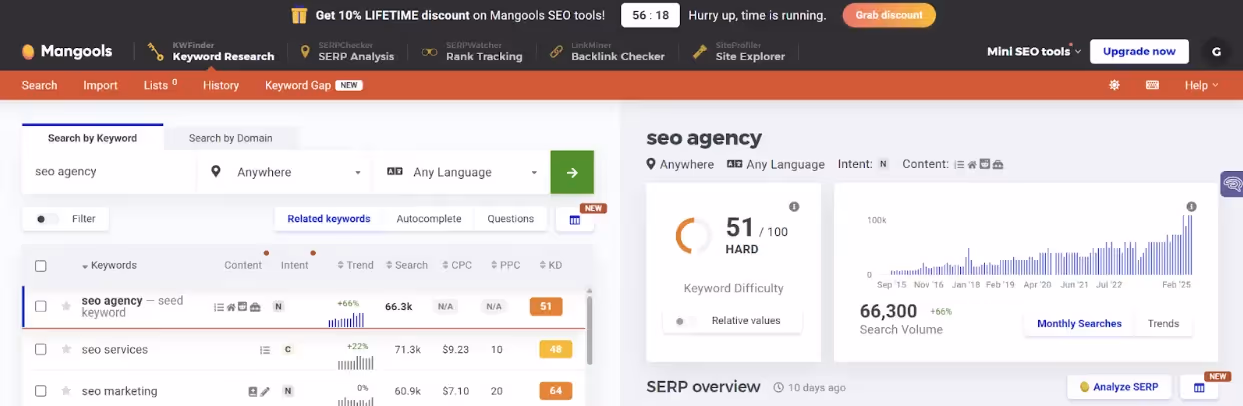Image resolution: width=1243 pixels, height=406 pixels.
Task: Click the KD 64 badge for seo marketing
Action: (x=555, y=391)
